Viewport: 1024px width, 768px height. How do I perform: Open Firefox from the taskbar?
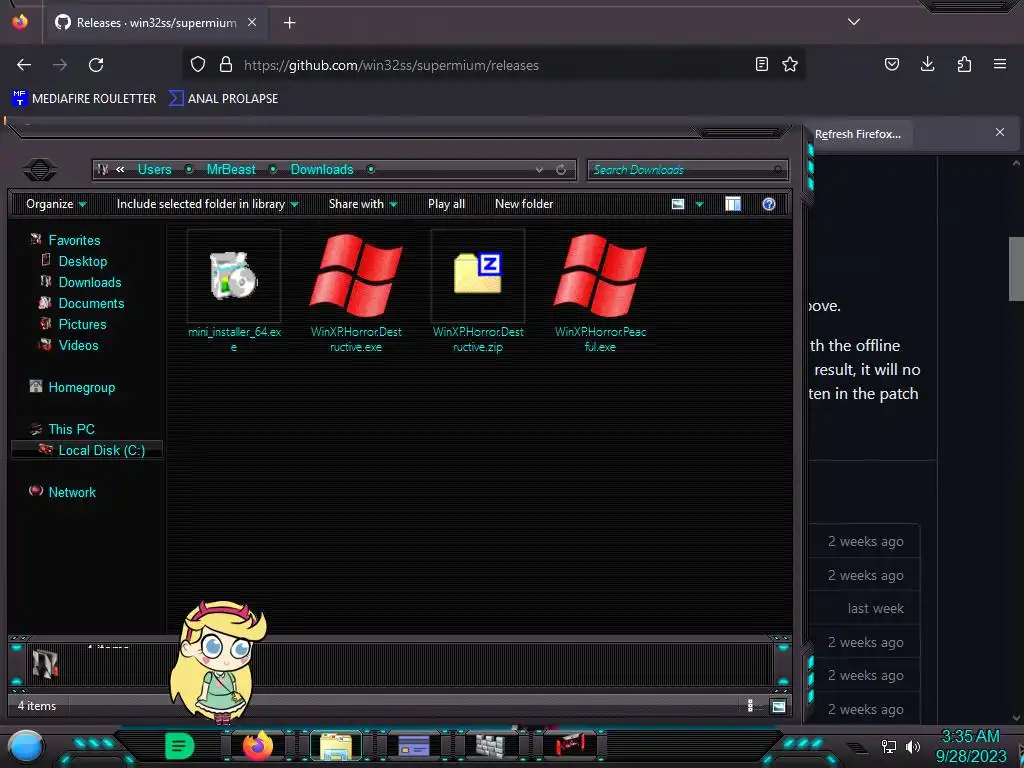(x=258, y=746)
